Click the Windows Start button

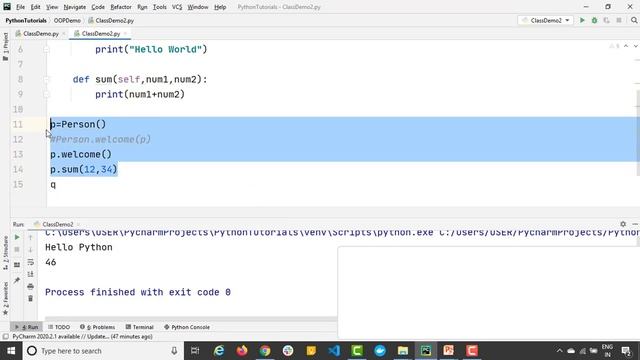click(11, 351)
